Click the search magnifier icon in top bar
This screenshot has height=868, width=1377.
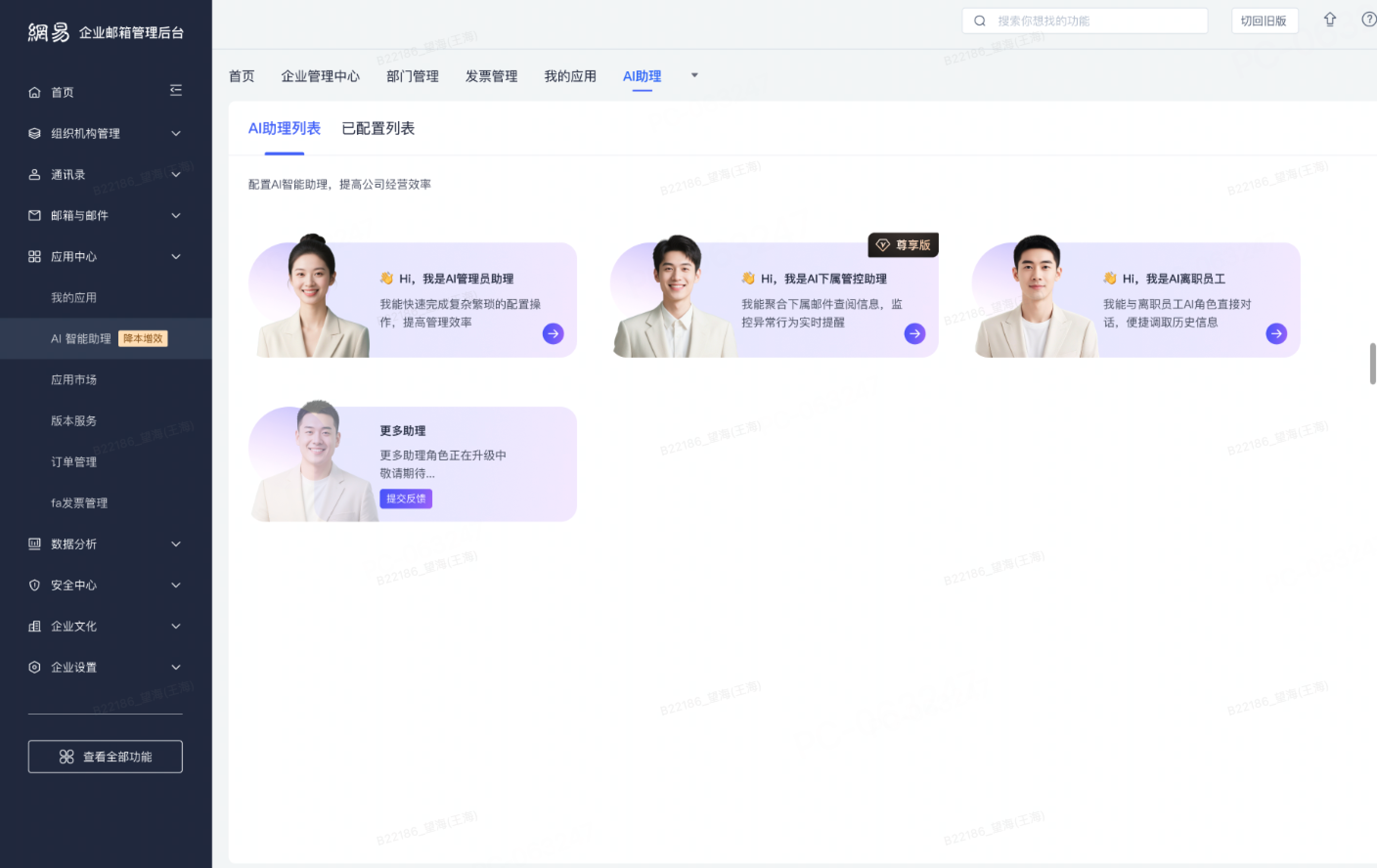tap(979, 21)
